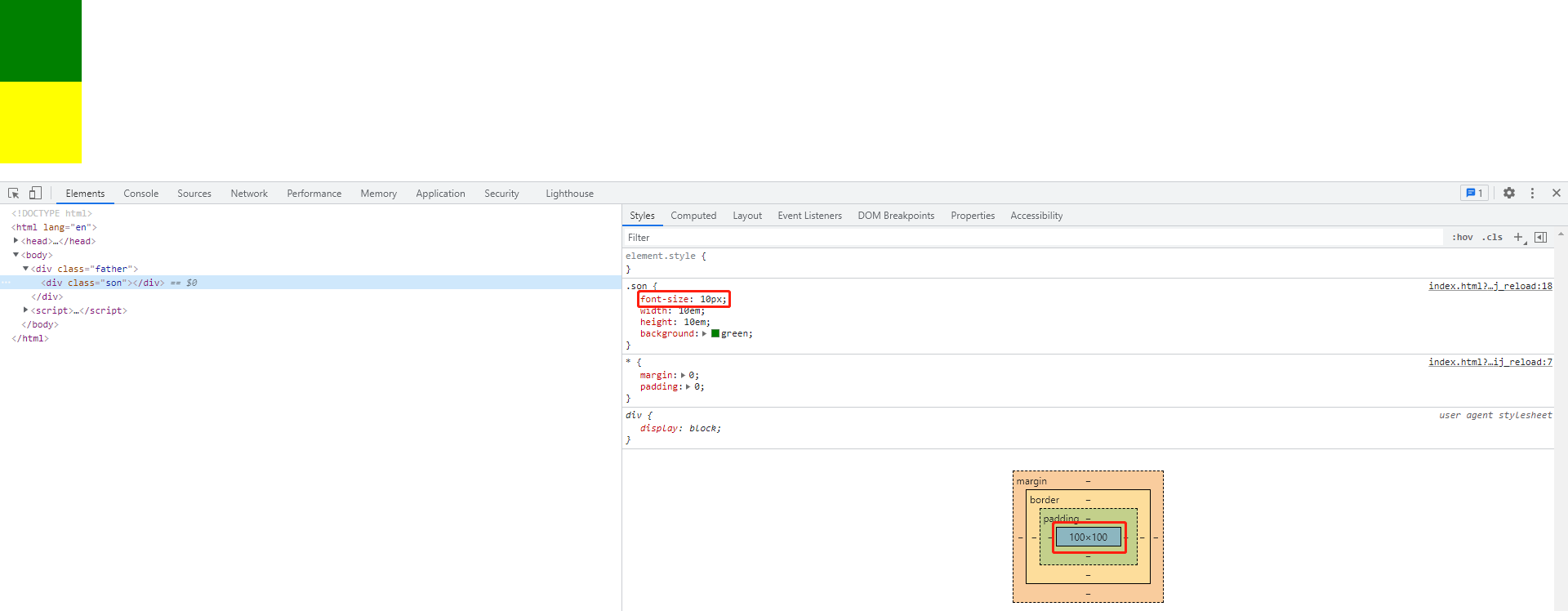Screen dimensions: 1568x611
Task: Toggle the computed styles sidebar icon
Action: point(1540,237)
